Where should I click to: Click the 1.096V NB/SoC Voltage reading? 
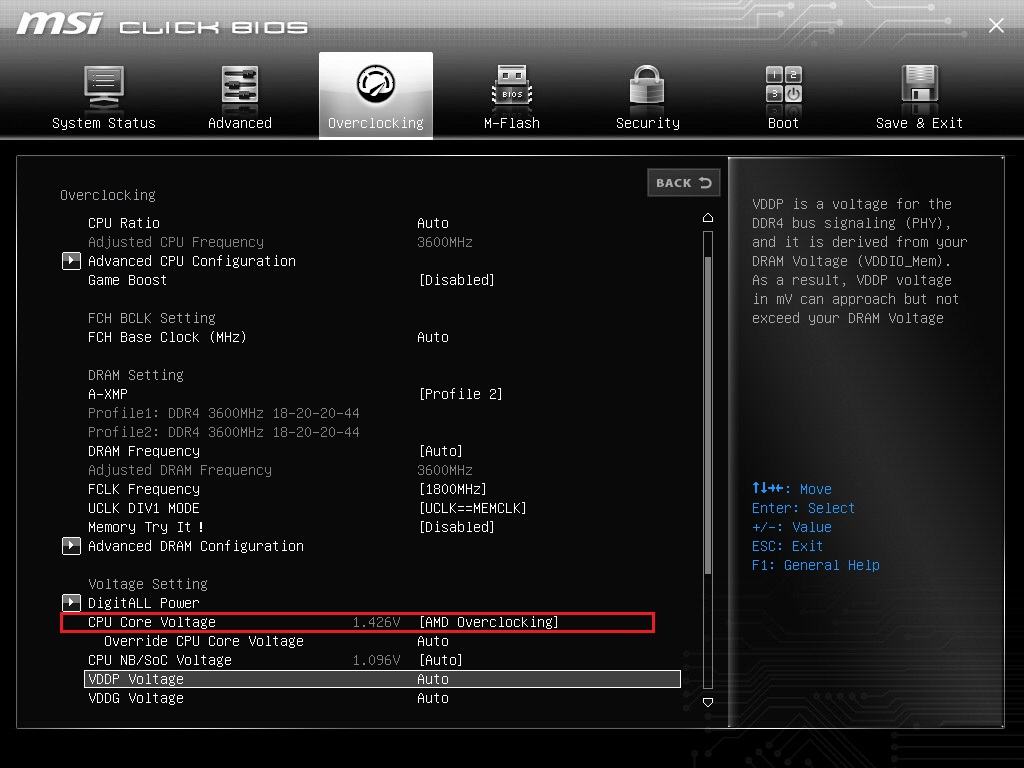376,660
